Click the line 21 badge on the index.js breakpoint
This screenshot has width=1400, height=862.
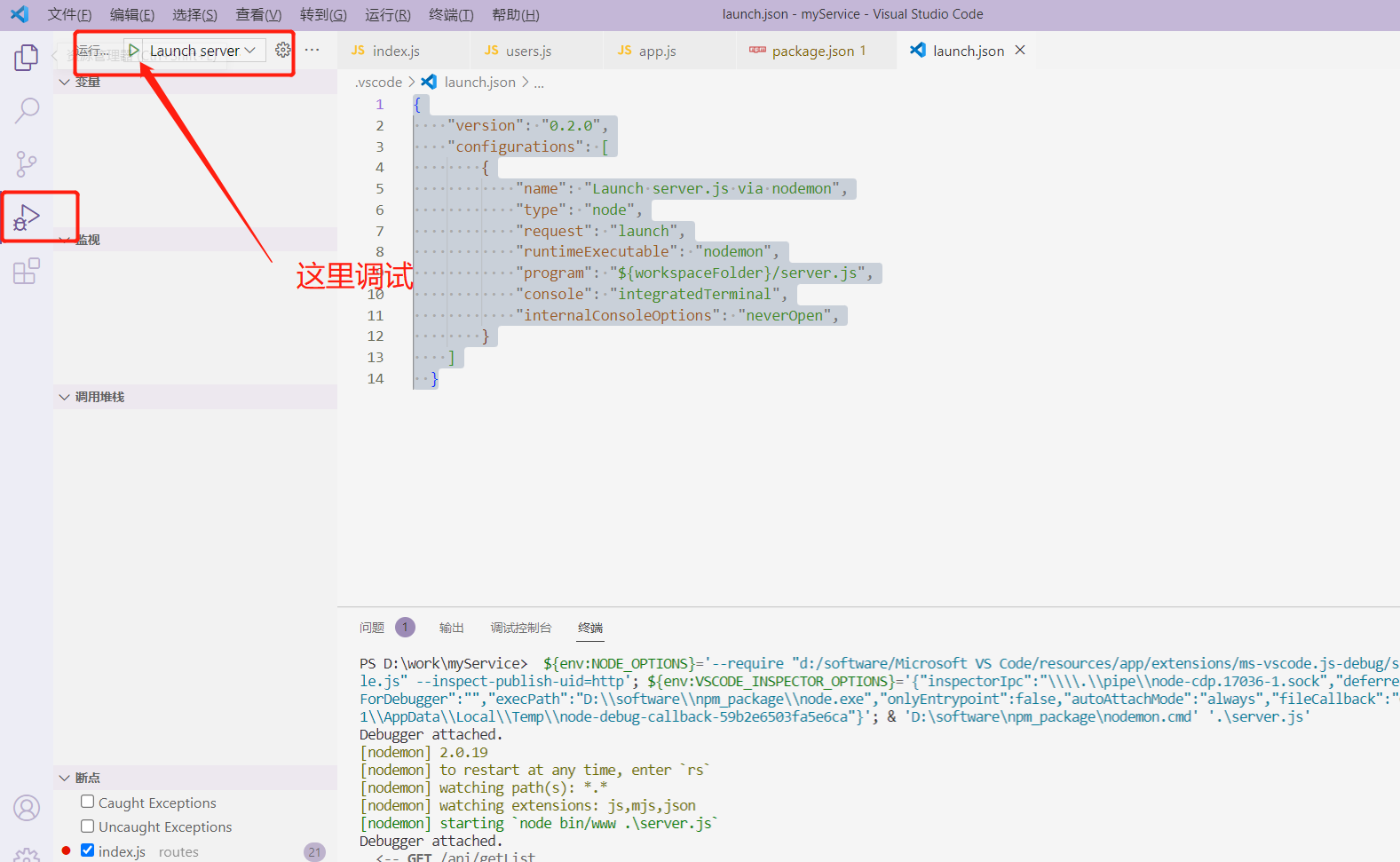tap(314, 852)
